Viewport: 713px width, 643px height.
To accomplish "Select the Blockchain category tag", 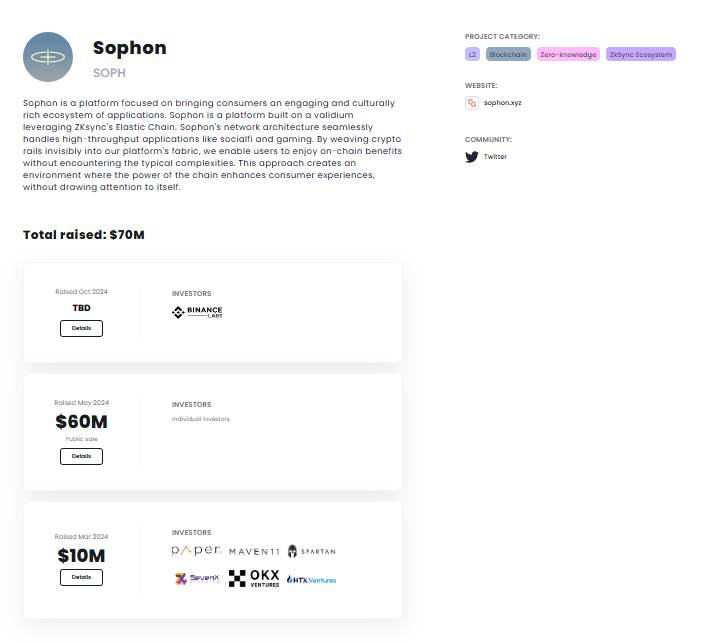I will (x=508, y=54).
